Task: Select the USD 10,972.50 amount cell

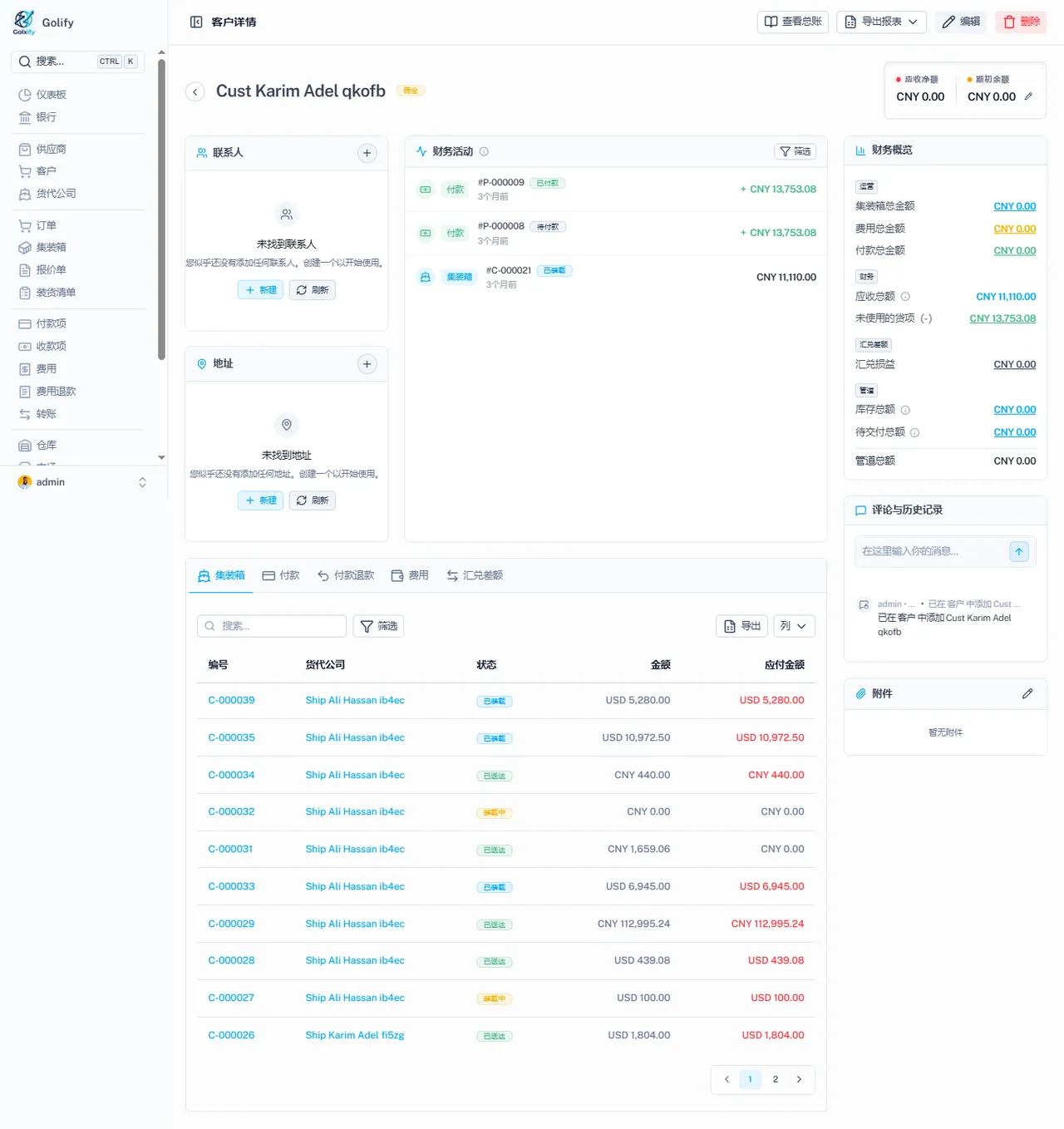Action: pos(636,737)
